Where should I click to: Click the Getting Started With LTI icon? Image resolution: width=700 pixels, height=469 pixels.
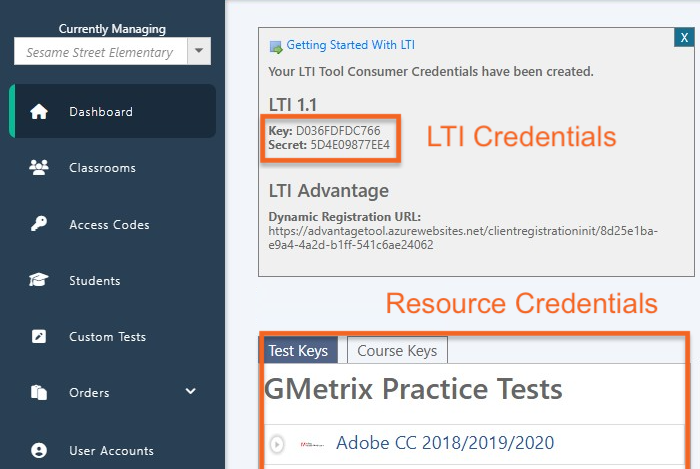(276, 46)
